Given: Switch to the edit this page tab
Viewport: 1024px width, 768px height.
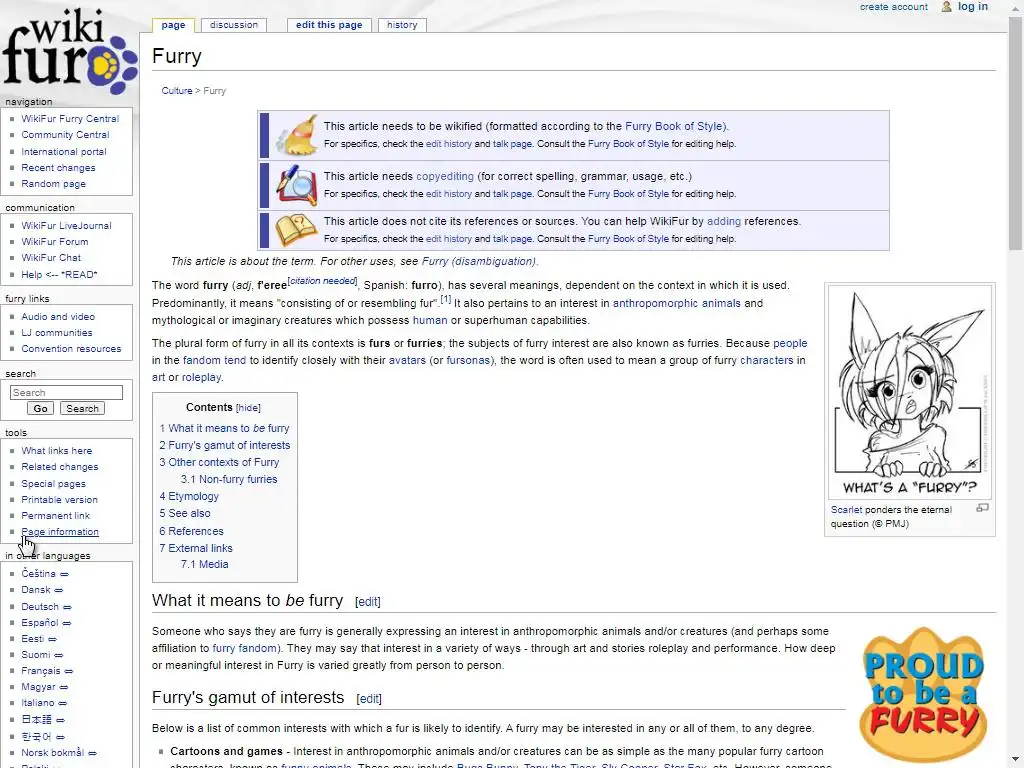Looking at the screenshot, I should tap(329, 25).
